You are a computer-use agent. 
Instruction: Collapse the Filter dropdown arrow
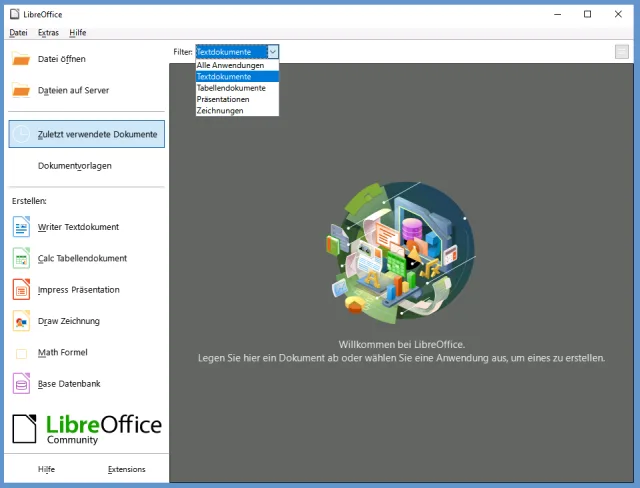click(273, 52)
